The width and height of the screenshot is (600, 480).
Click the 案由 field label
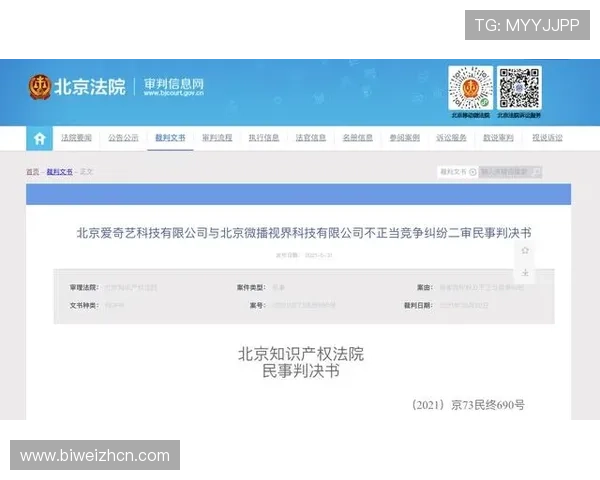pyautogui.click(x=425, y=287)
